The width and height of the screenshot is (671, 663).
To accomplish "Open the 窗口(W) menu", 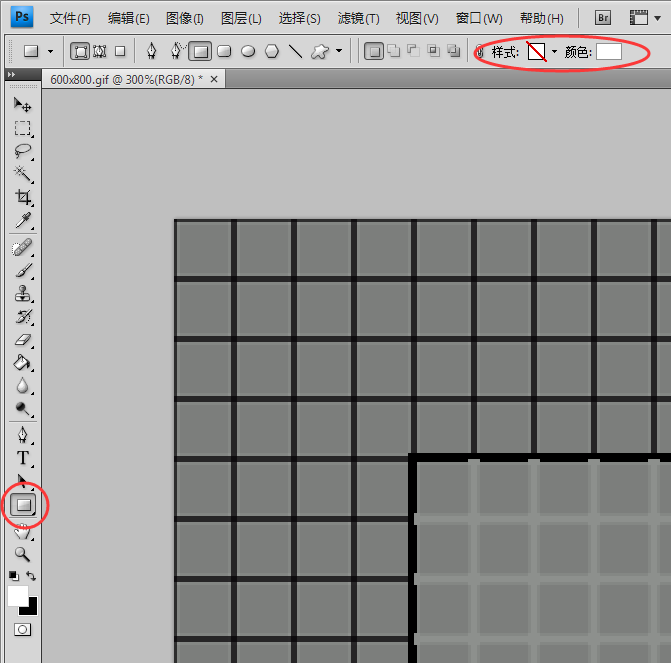I will coord(479,18).
